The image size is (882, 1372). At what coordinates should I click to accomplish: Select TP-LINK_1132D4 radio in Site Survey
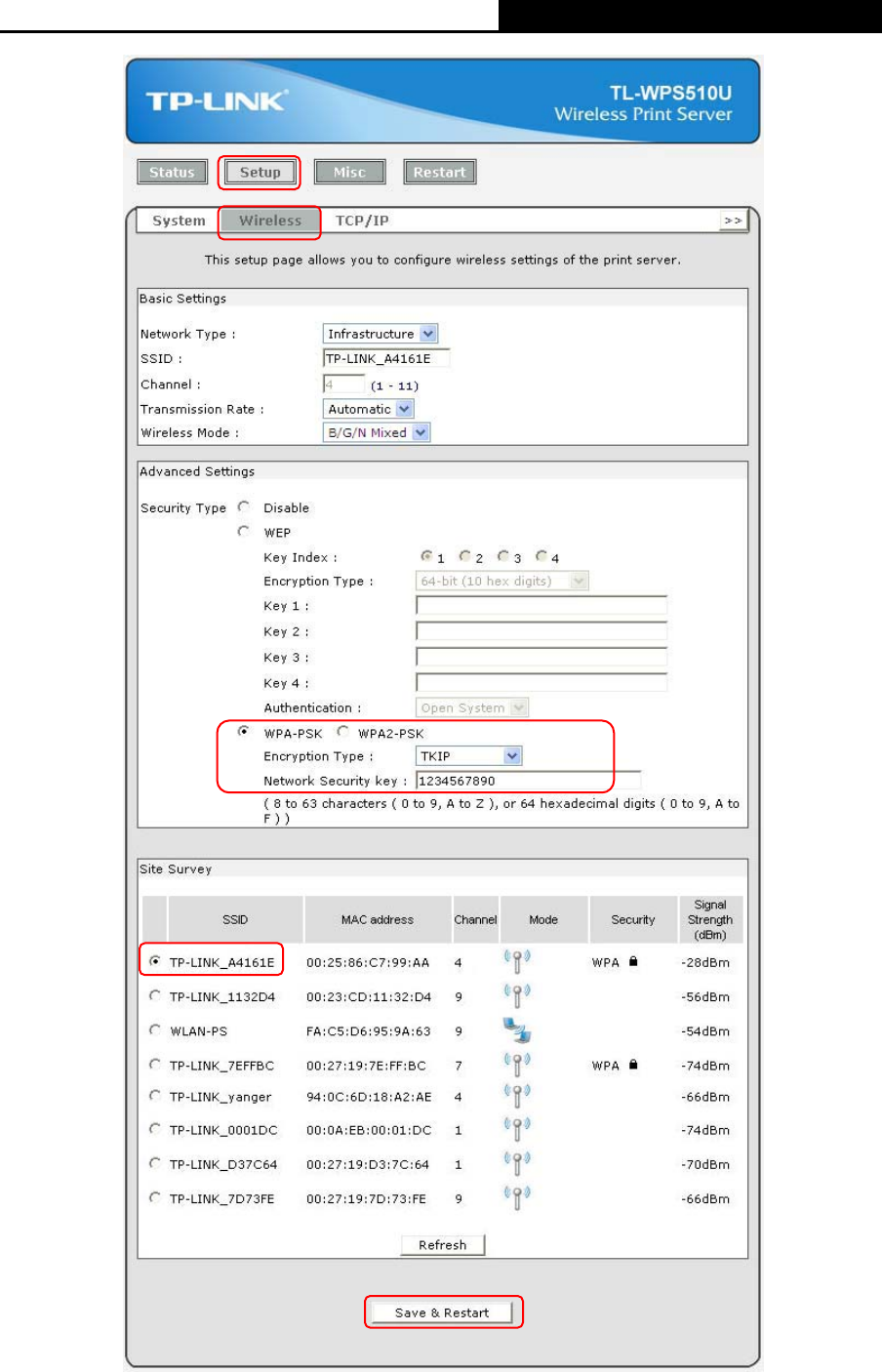pyautogui.click(x=155, y=995)
